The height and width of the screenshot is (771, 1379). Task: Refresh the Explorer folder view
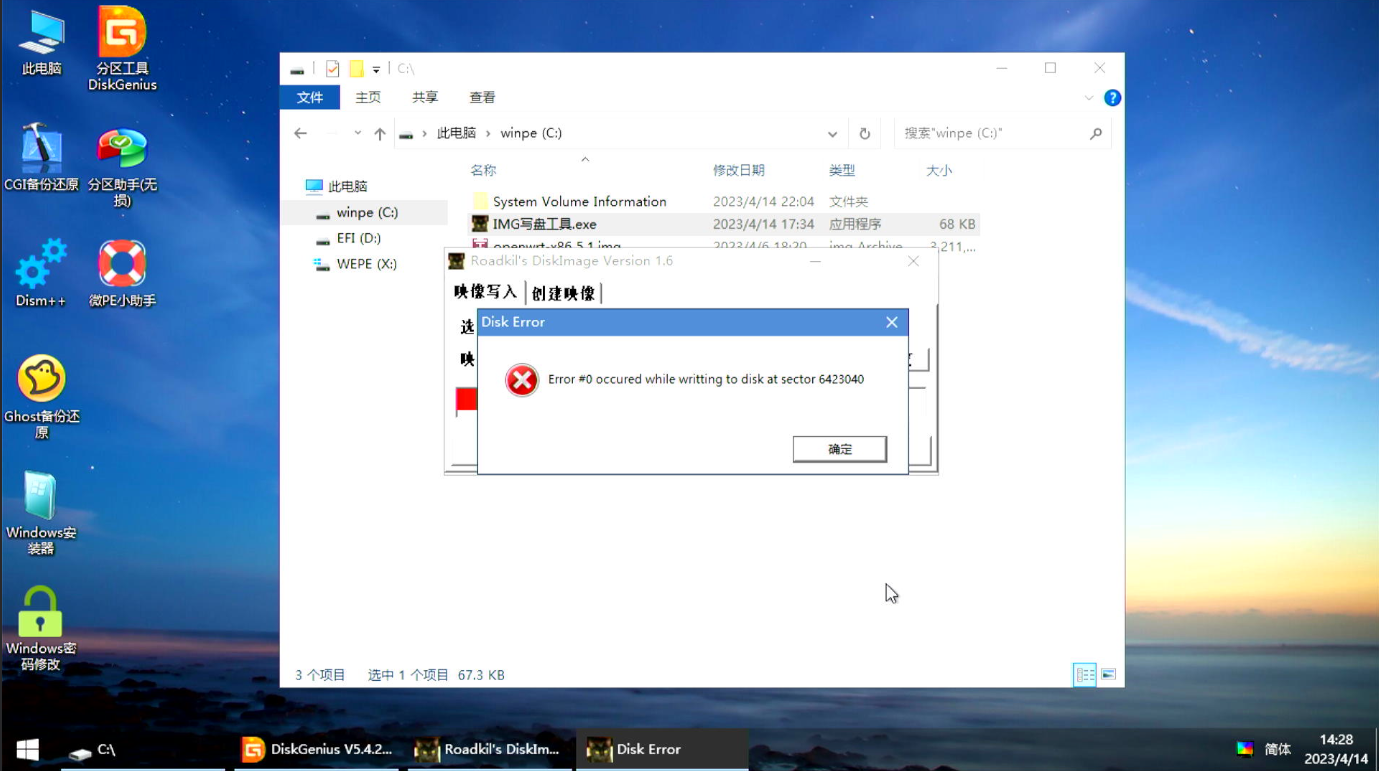[x=865, y=133]
